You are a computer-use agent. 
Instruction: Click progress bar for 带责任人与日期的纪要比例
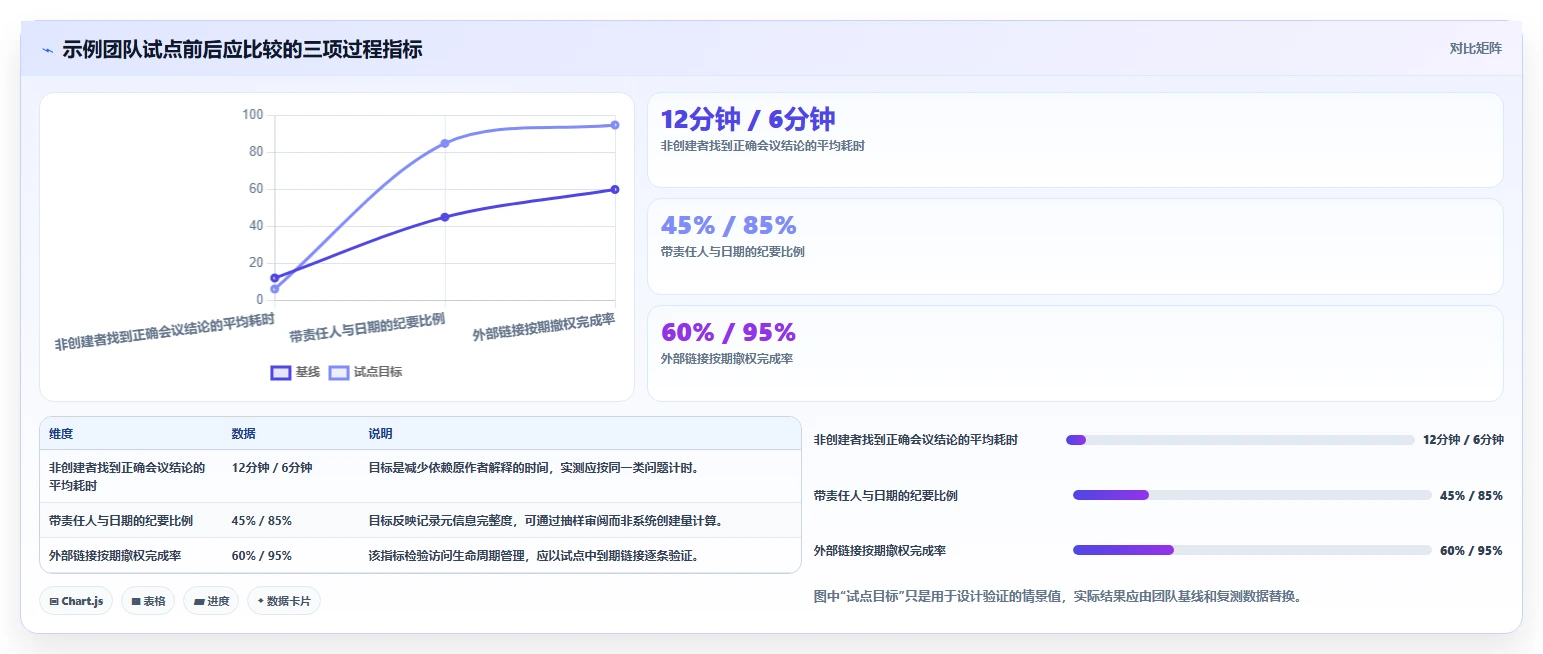pos(1252,495)
